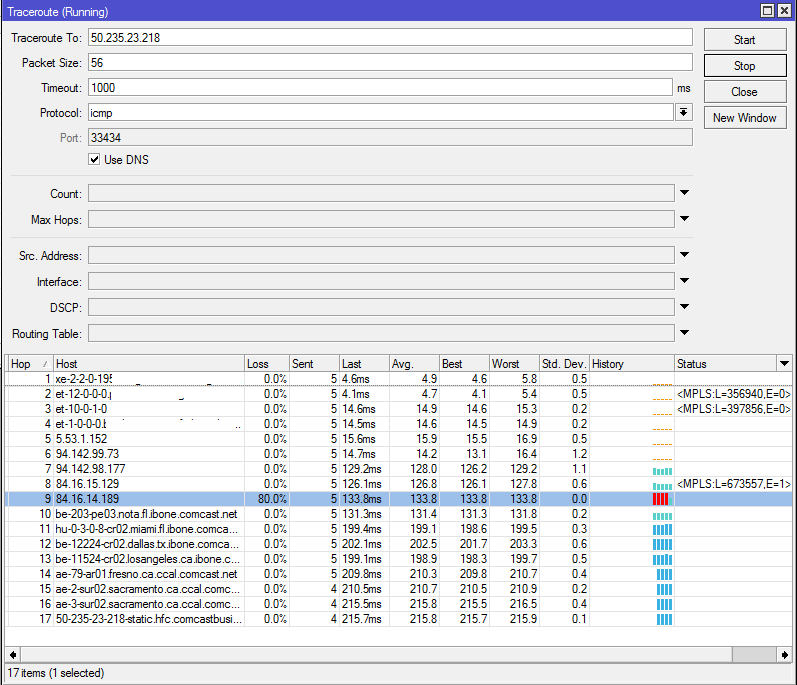Sort by the Hop column header

(x=29, y=364)
